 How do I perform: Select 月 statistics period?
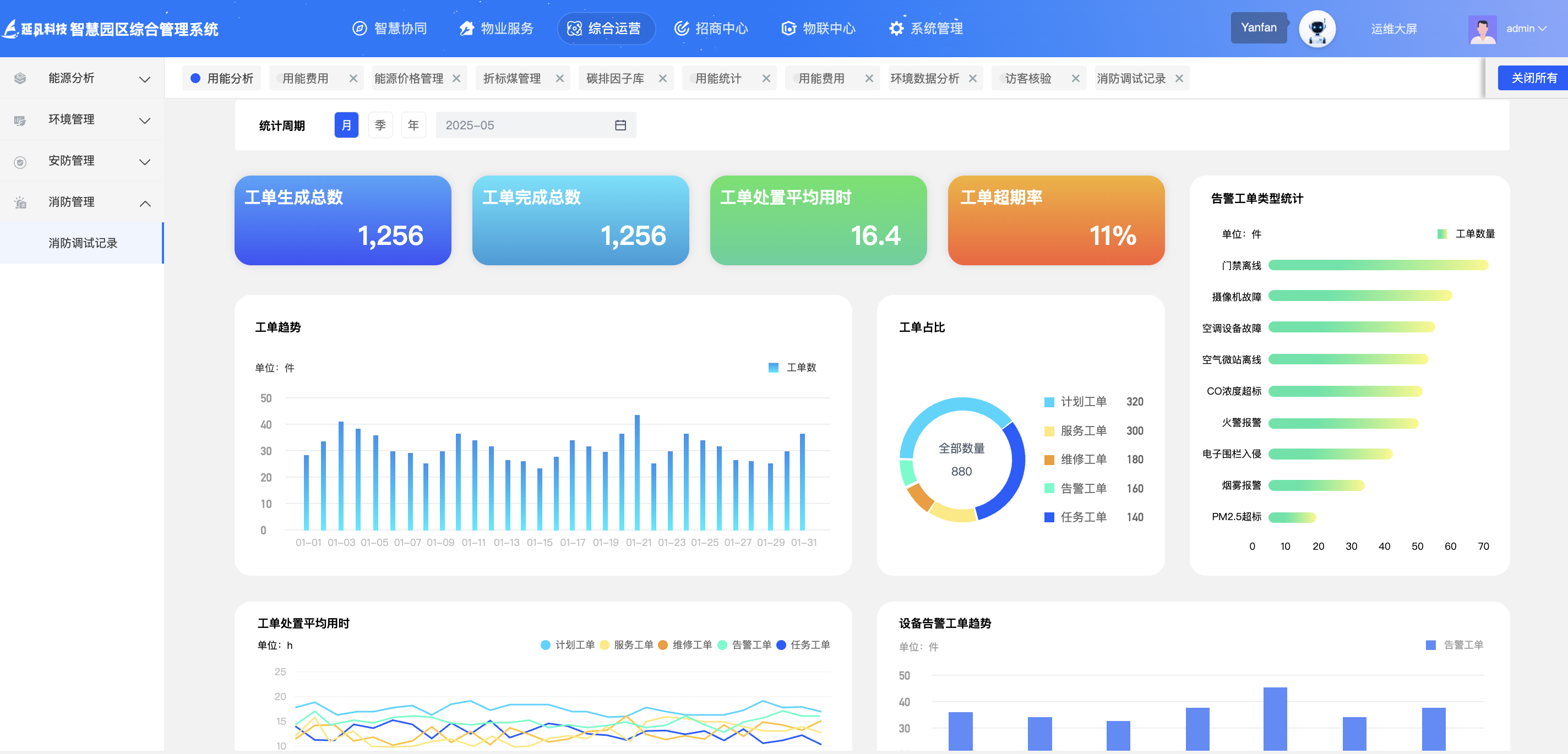(346, 125)
